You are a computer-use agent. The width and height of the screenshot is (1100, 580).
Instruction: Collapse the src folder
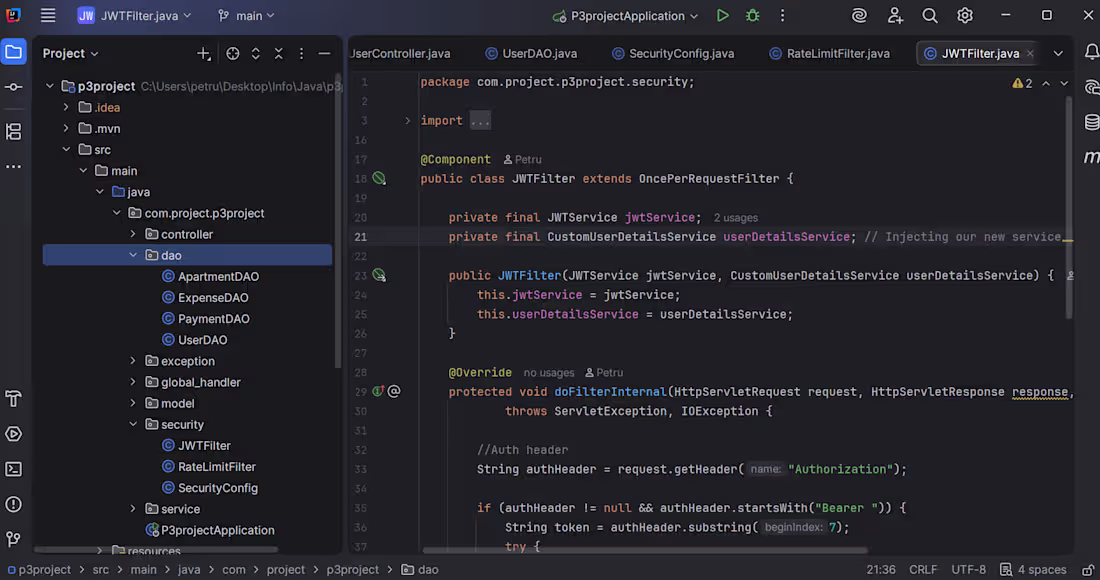click(66, 149)
